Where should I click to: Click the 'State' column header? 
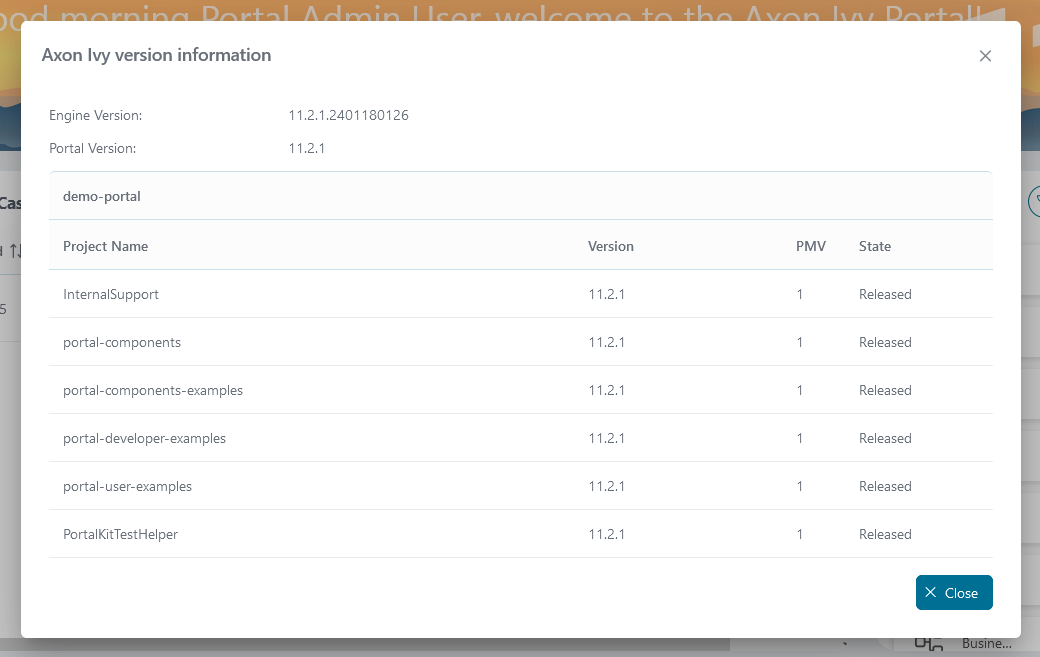(x=875, y=247)
